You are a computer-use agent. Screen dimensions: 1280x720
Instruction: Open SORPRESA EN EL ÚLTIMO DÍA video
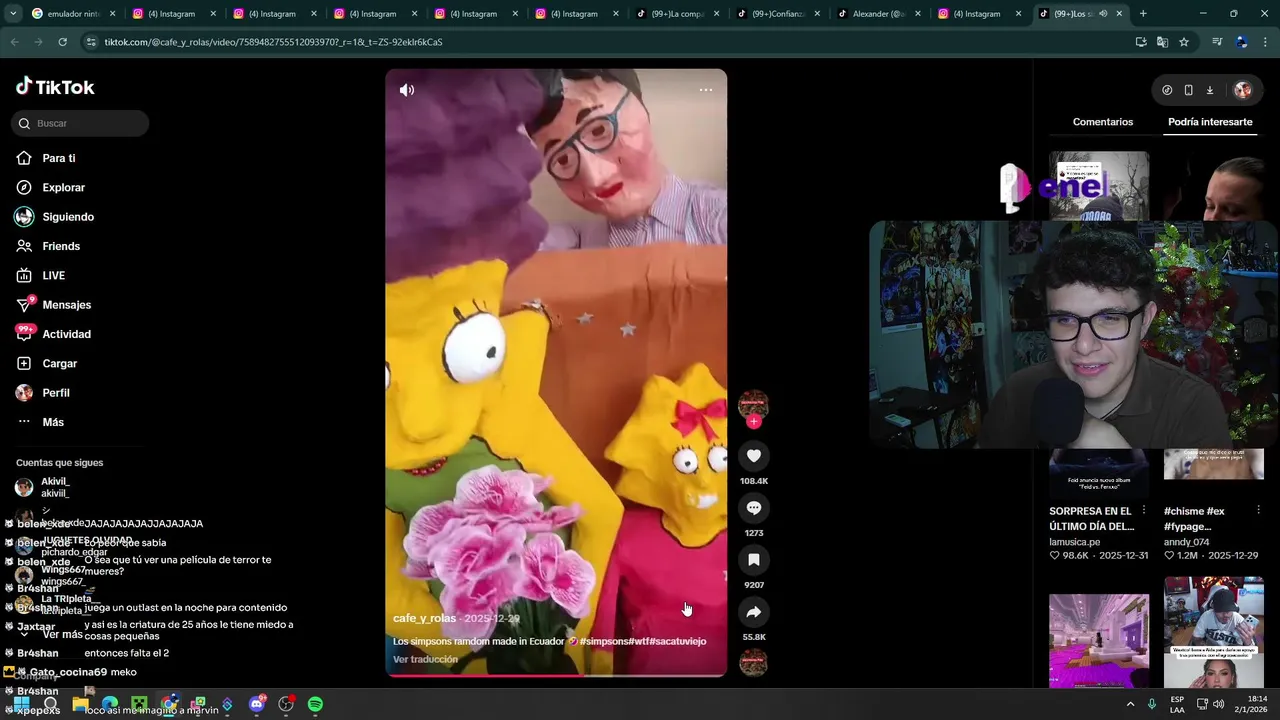point(1091,519)
